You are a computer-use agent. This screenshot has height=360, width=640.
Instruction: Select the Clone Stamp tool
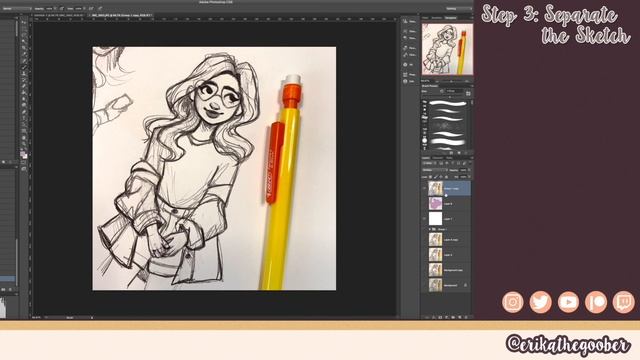(24, 73)
